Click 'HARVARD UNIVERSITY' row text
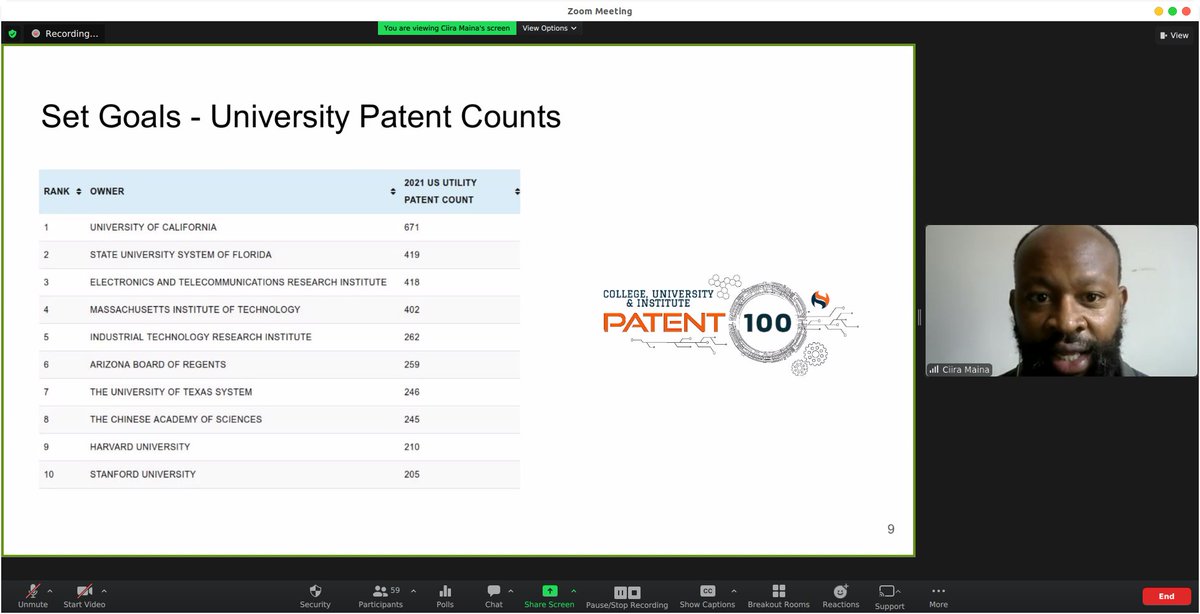 coord(140,447)
